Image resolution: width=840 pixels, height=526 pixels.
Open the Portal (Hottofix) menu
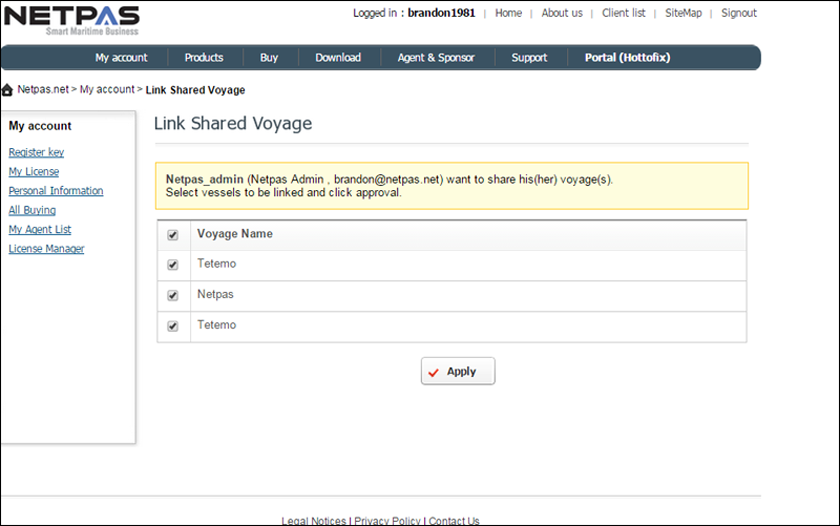coord(627,57)
